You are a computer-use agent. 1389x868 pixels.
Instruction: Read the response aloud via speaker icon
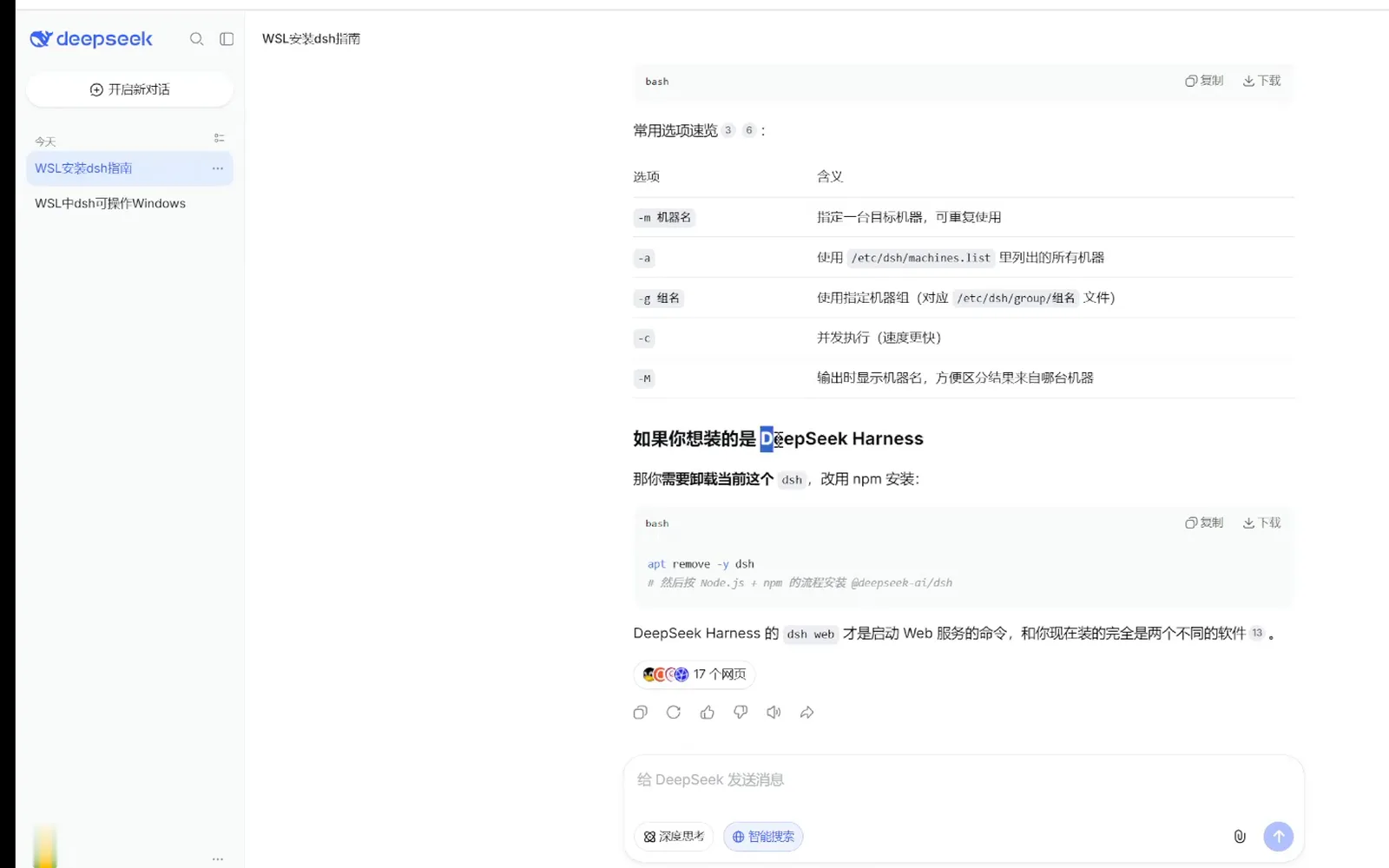click(773, 713)
